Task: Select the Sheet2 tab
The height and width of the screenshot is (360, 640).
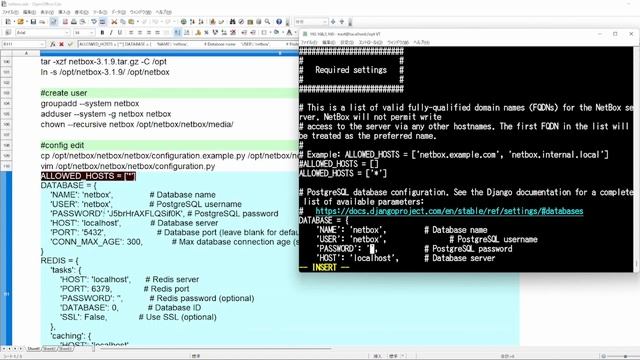Action: click(49, 349)
